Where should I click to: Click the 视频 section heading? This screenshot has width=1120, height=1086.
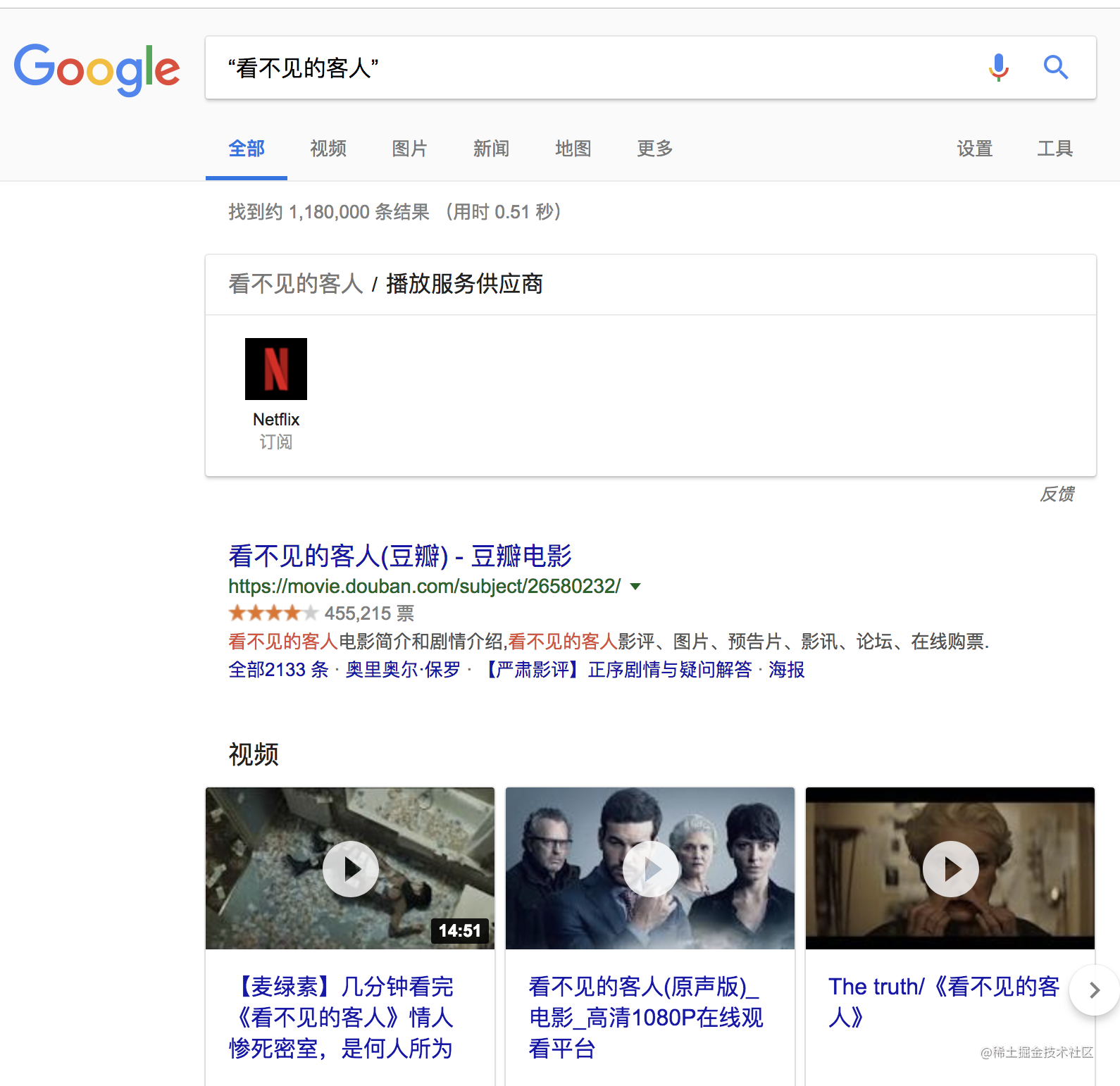(x=254, y=754)
